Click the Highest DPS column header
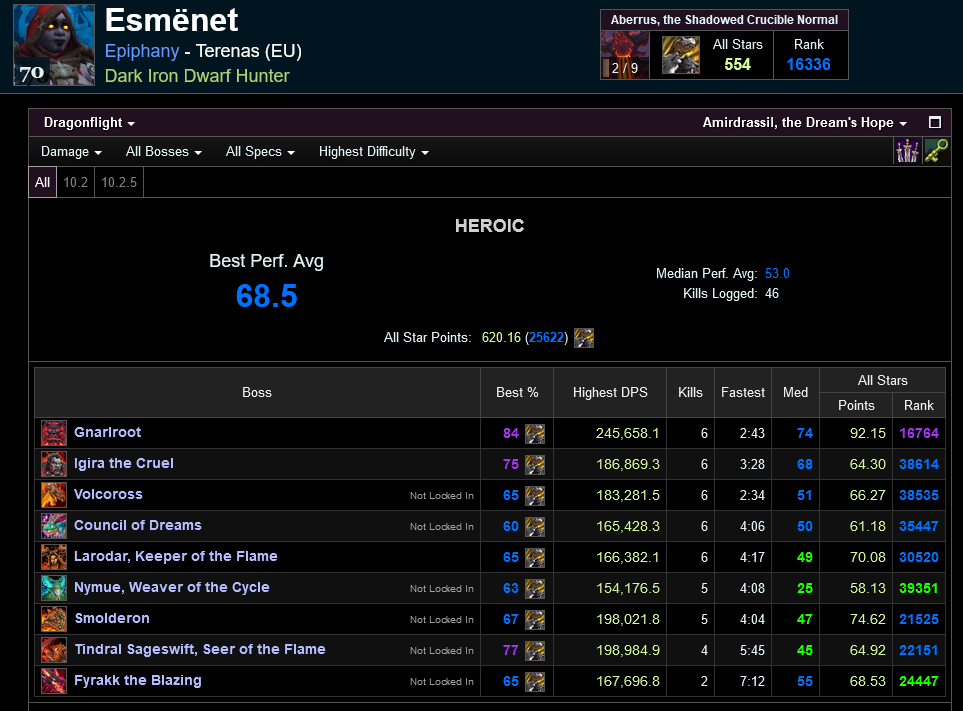 click(610, 392)
